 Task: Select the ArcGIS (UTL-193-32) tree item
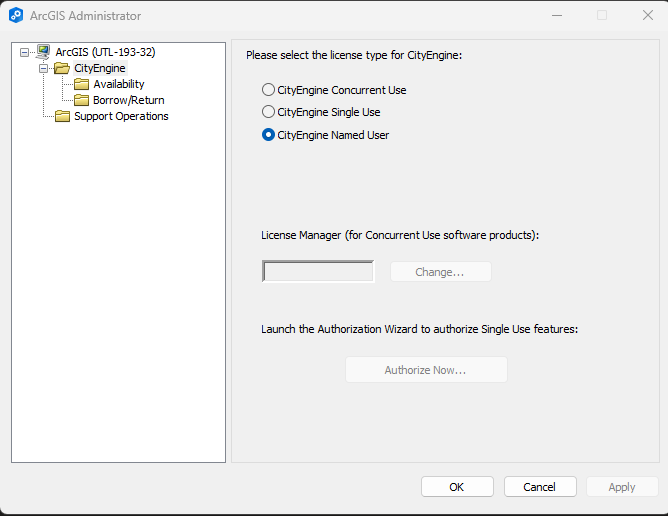[x=105, y=52]
